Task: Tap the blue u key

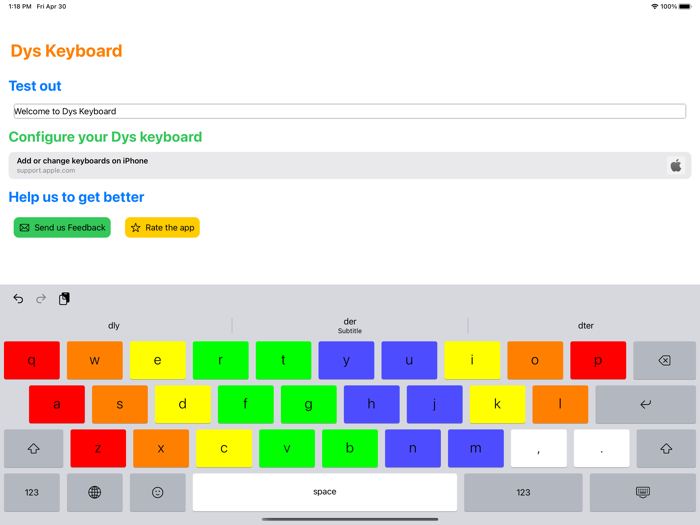Action: coord(409,360)
